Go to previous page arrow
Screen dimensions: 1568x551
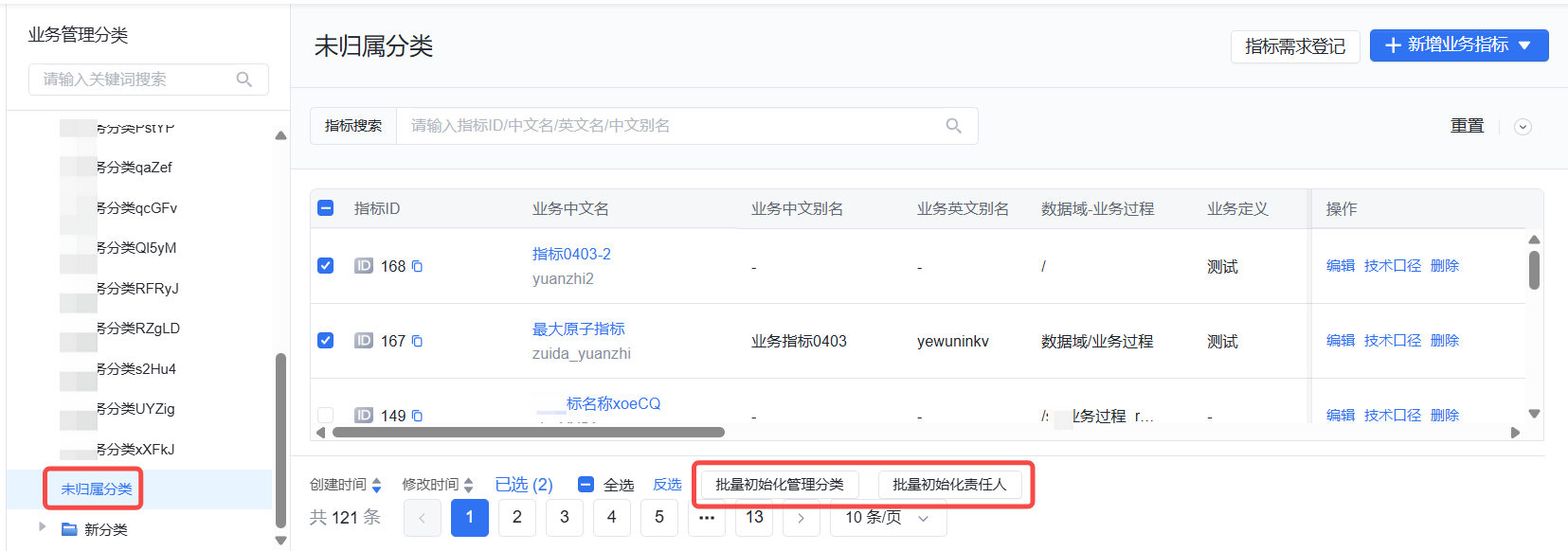423,518
